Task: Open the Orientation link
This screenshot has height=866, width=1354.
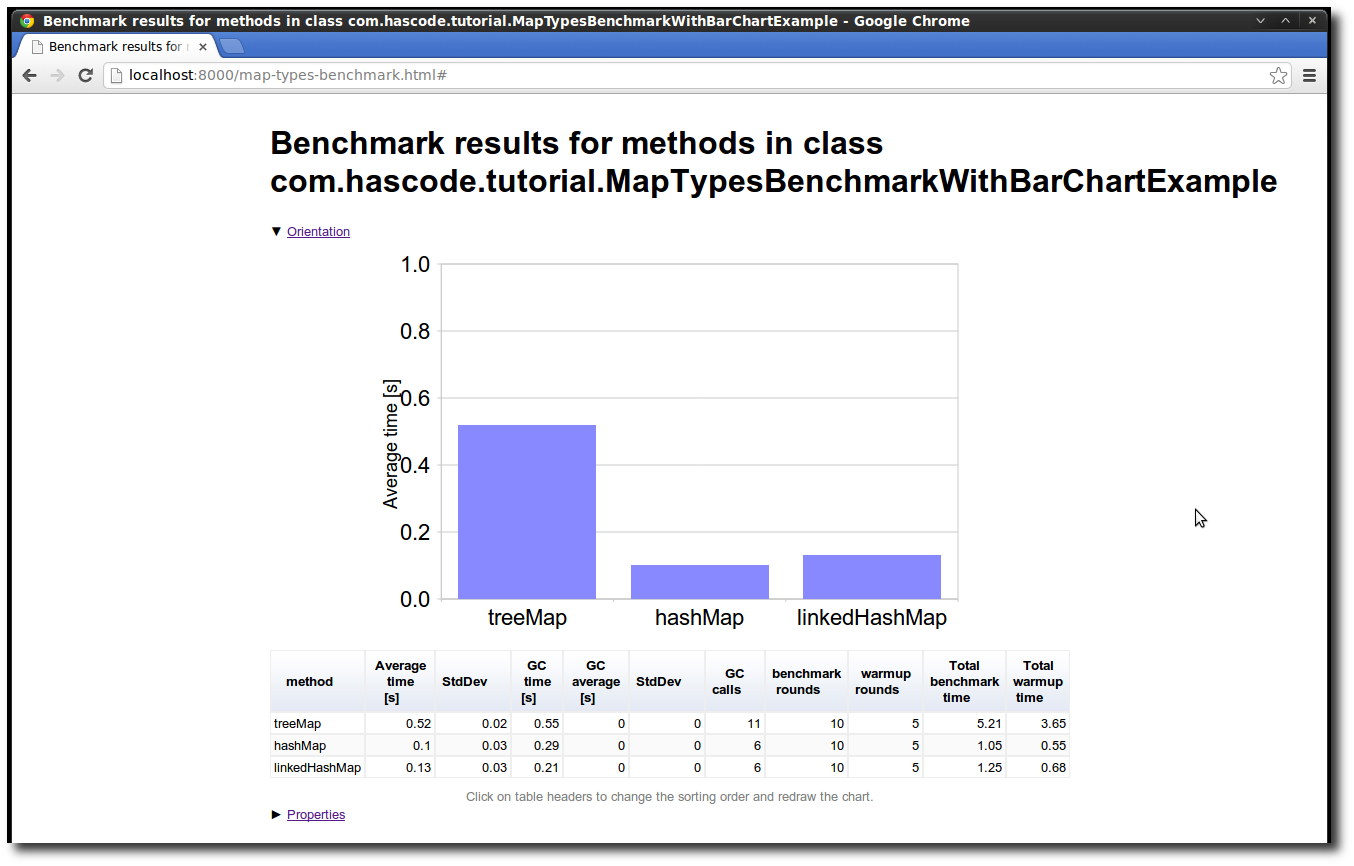Action: click(318, 232)
